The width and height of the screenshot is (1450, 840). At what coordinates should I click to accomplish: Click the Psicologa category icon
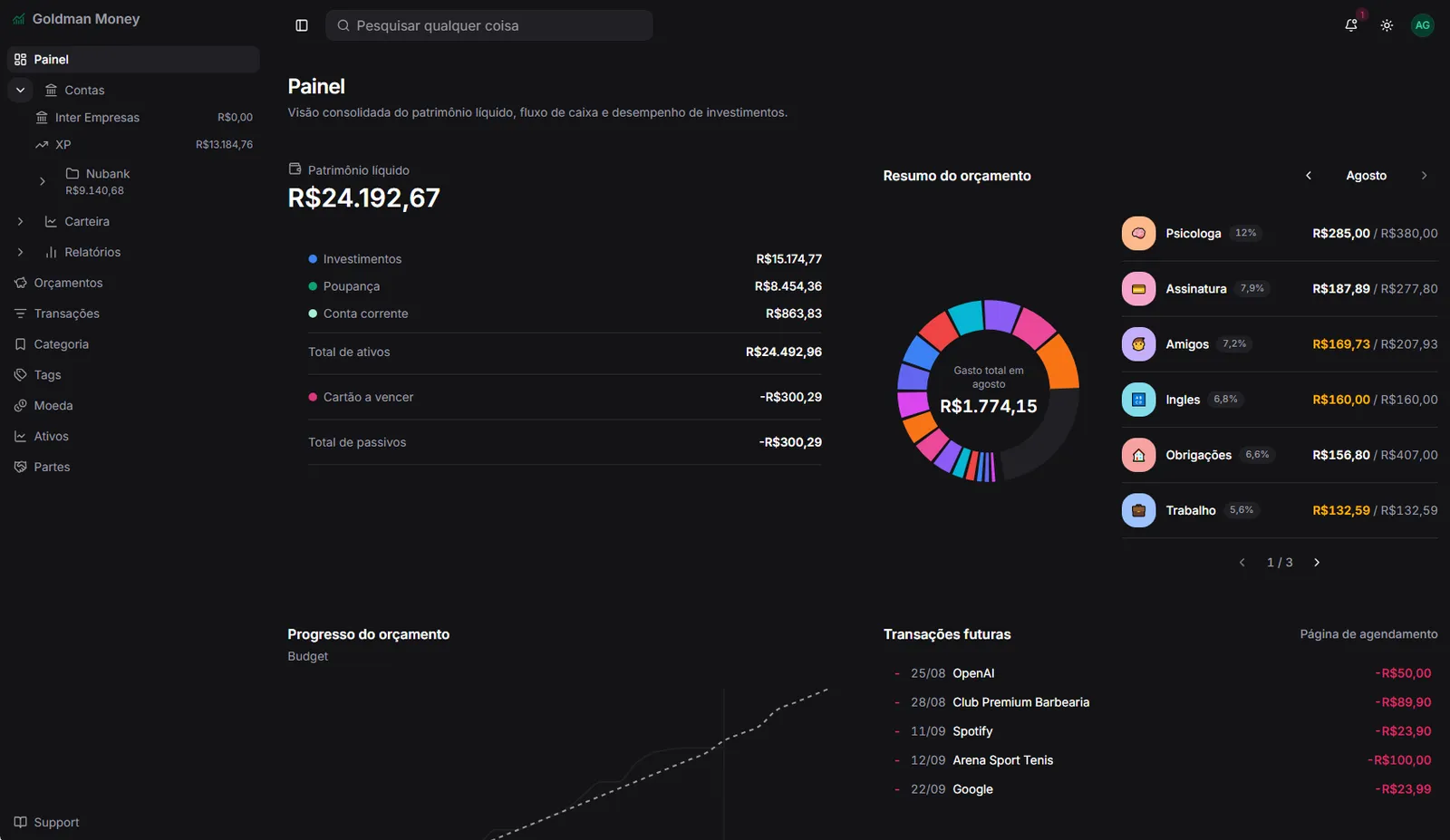click(1138, 233)
